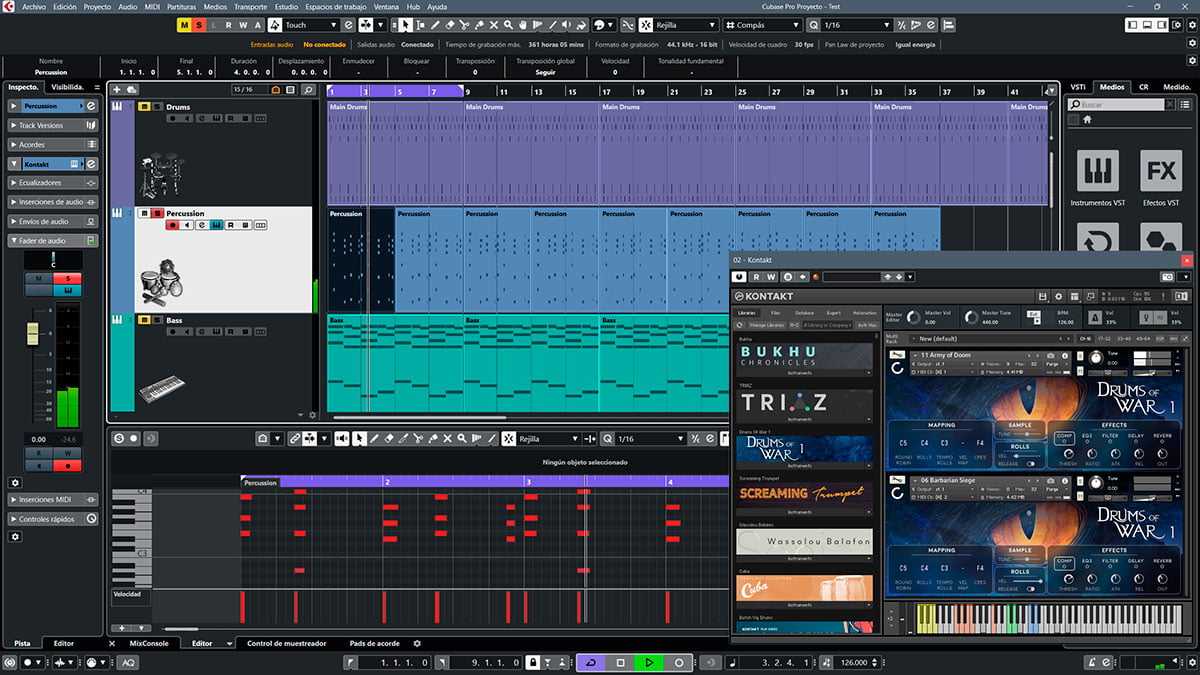Click the Medios home icon
The image size is (1200, 675).
click(x=1088, y=119)
